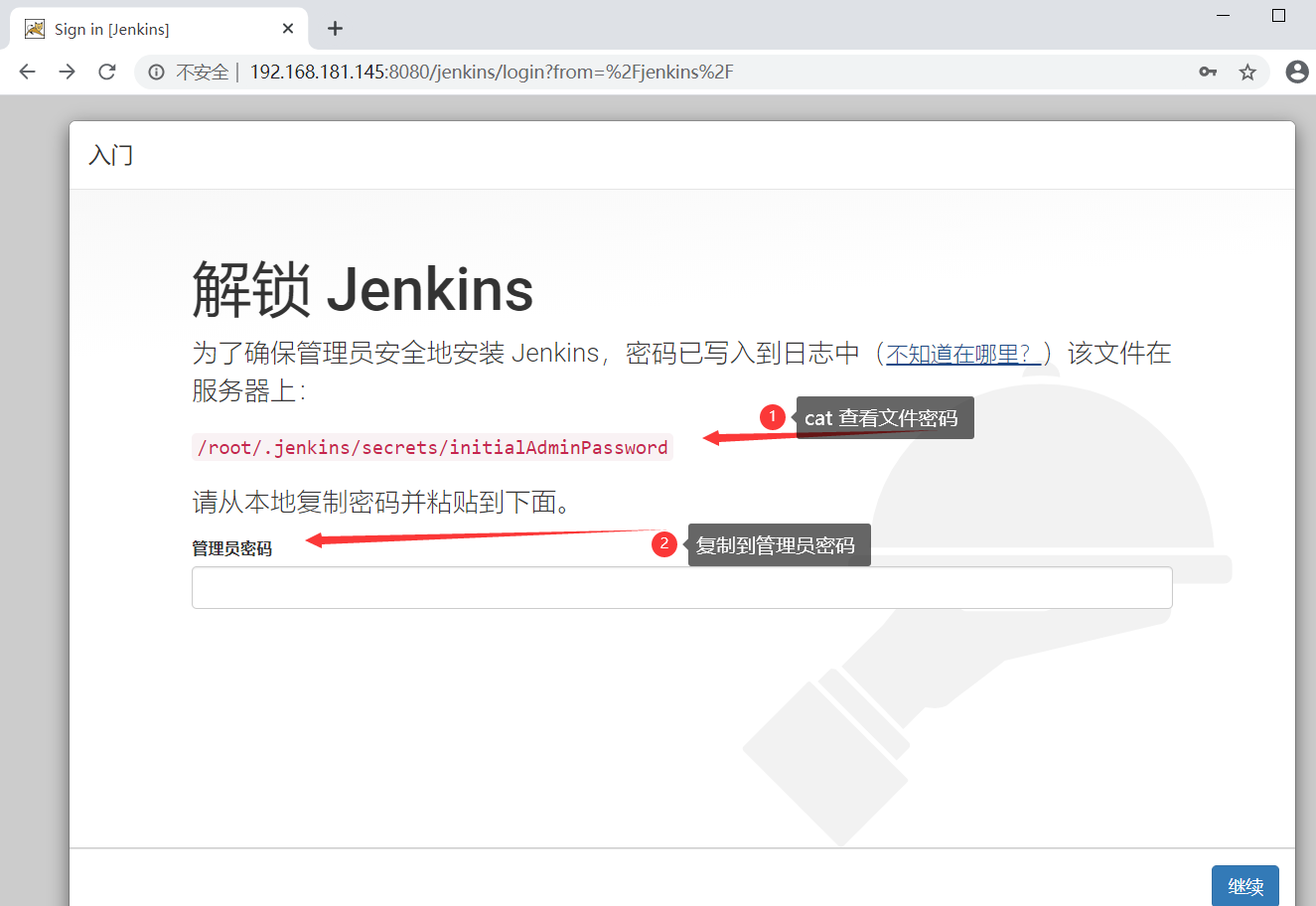Click the 解锁 Jenkins heading
The width and height of the screenshot is (1316, 906).
363,289
